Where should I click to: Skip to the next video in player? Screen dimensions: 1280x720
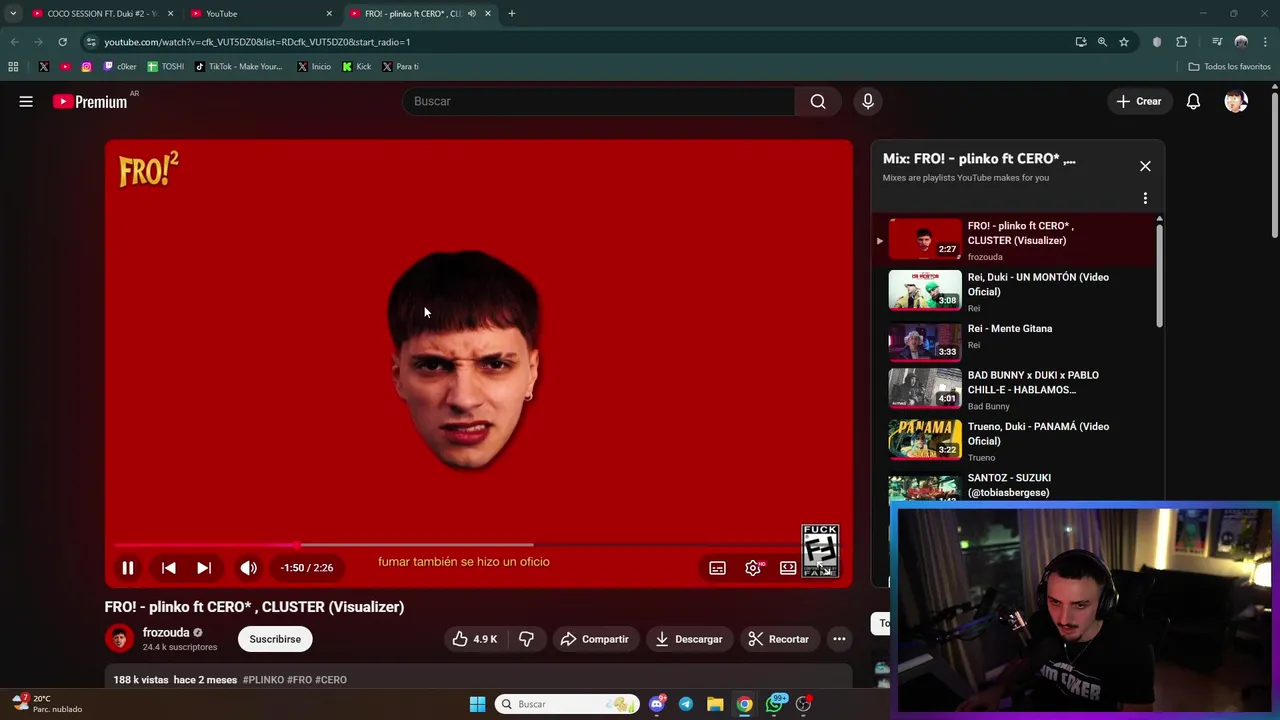(204, 568)
